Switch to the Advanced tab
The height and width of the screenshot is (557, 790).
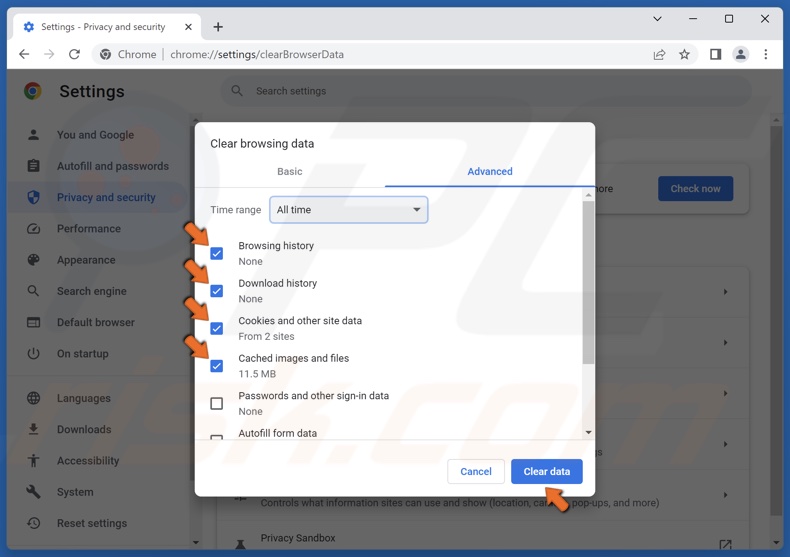[x=490, y=171]
